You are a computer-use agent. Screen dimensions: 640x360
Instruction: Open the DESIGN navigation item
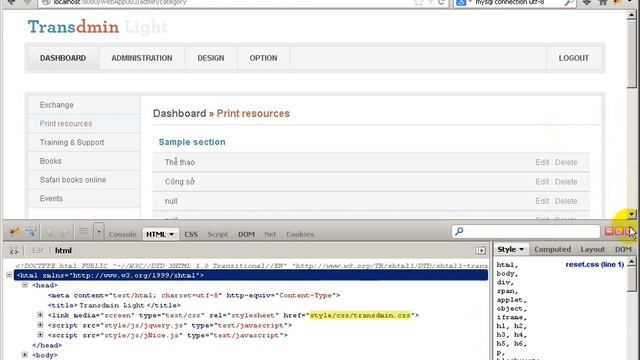click(x=211, y=58)
